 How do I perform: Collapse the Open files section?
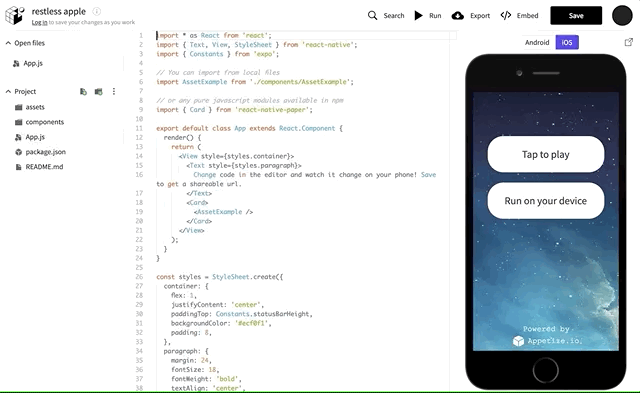(8, 43)
